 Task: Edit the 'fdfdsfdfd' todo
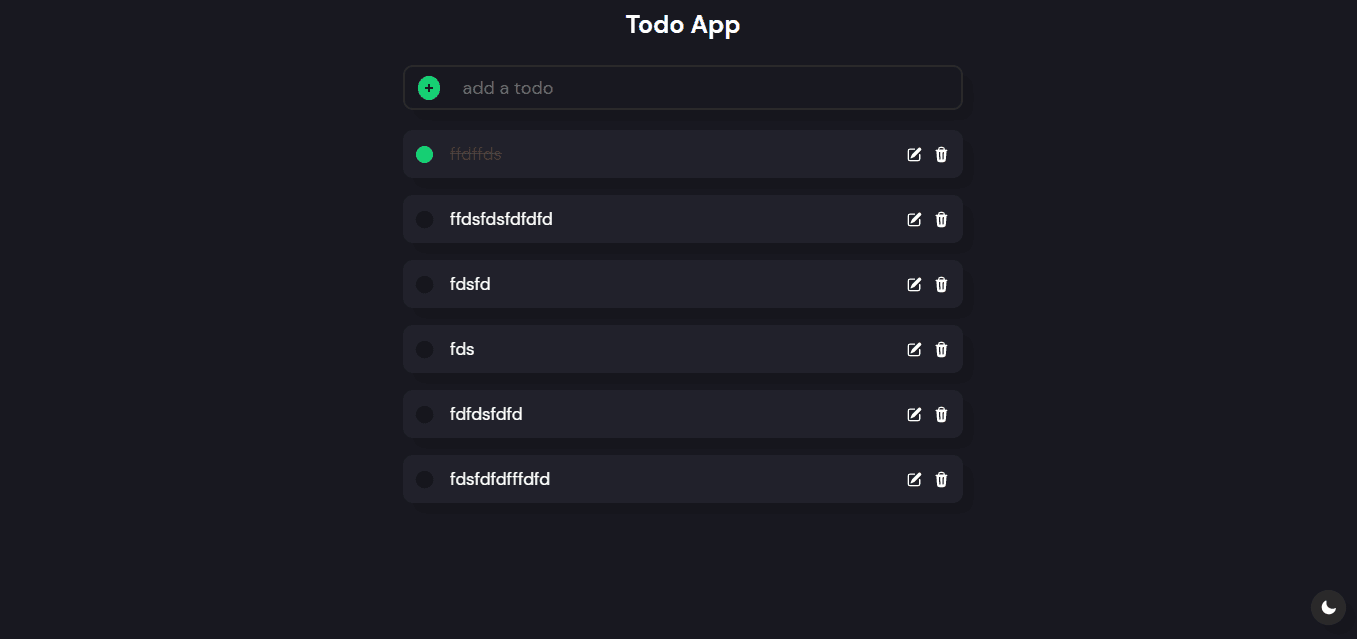click(x=914, y=414)
